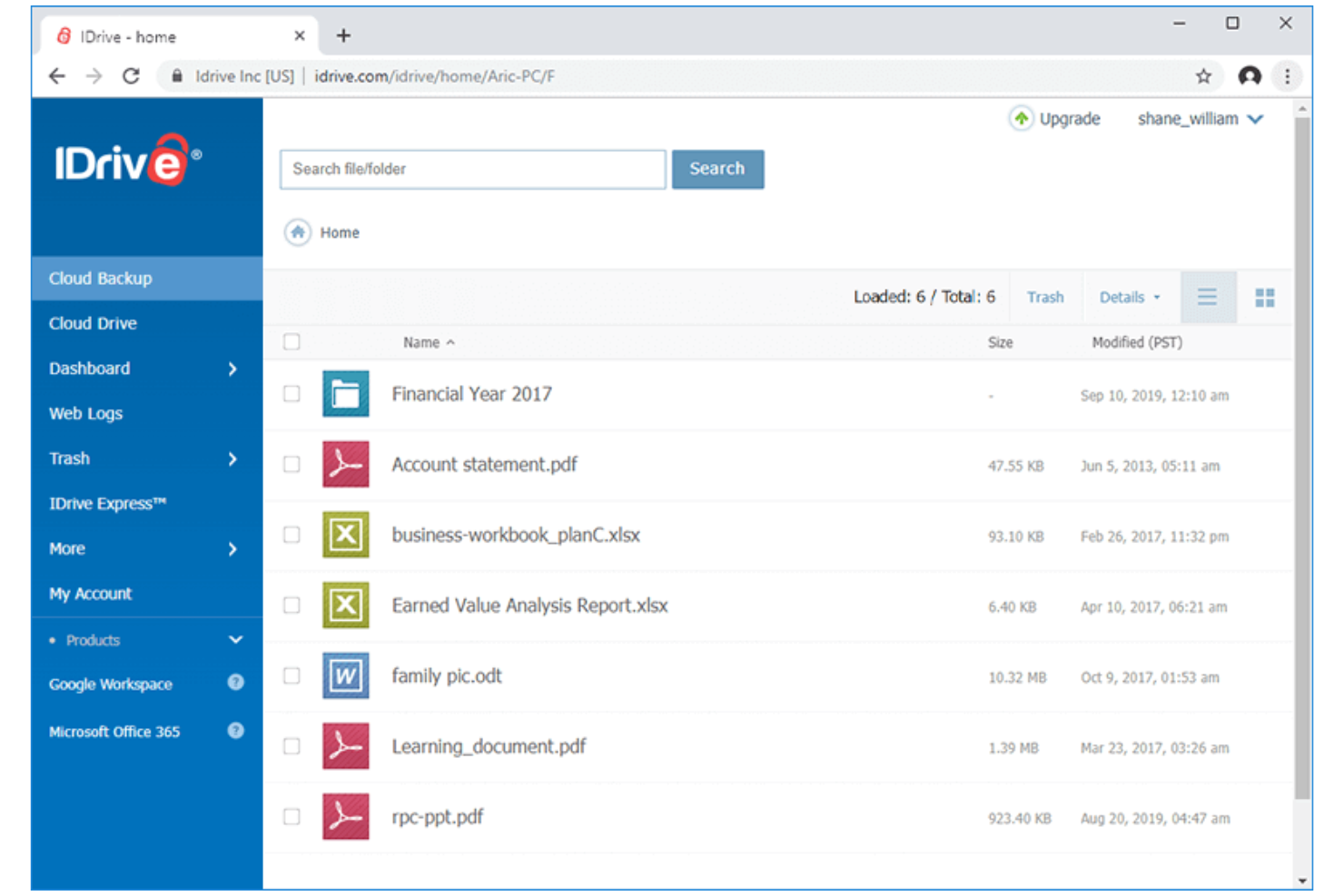Expand the Dashboard sidebar menu
The width and height of the screenshot is (1344, 896).
pos(89,369)
